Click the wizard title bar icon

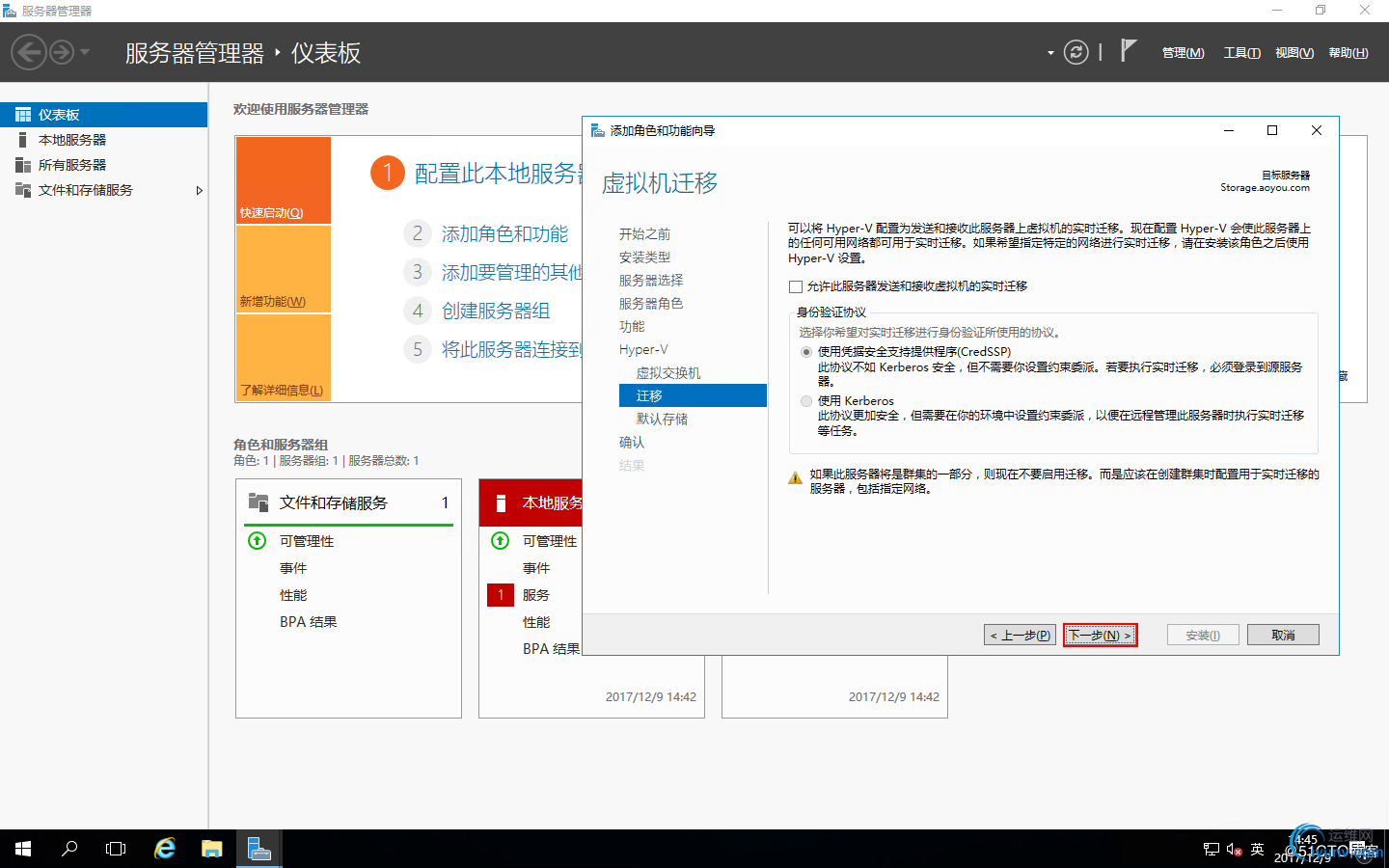tap(598, 130)
